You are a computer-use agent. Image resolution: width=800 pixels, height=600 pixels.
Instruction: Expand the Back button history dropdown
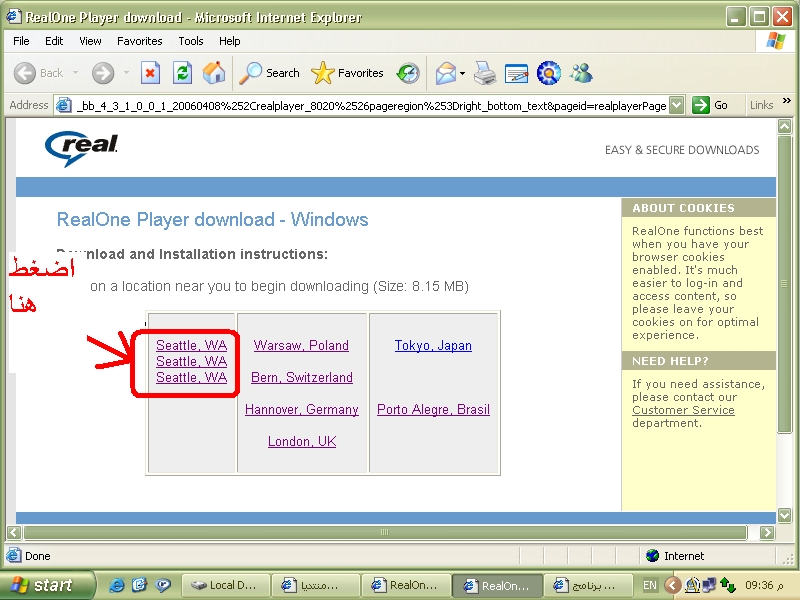[75, 73]
